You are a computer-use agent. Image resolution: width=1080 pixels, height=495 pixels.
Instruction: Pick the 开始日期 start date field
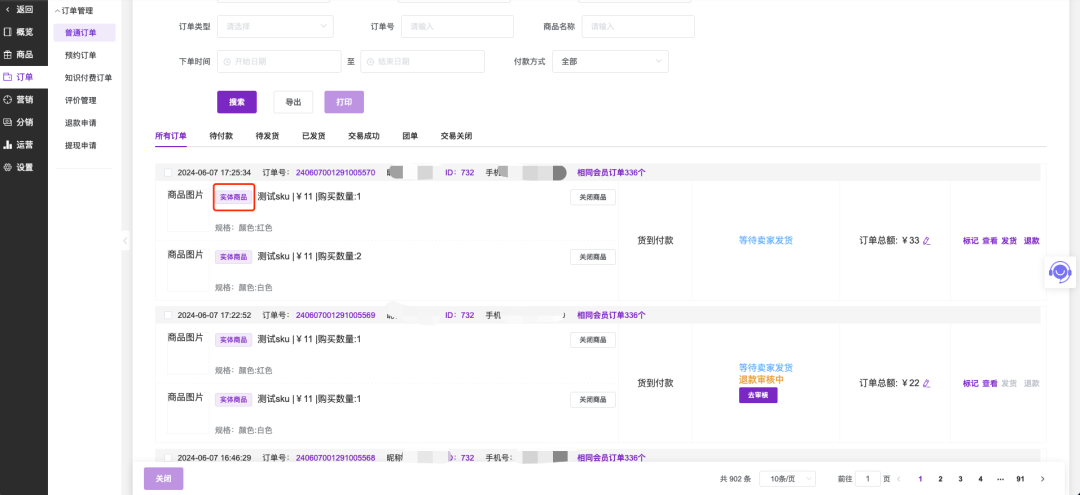click(x=278, y=62)
